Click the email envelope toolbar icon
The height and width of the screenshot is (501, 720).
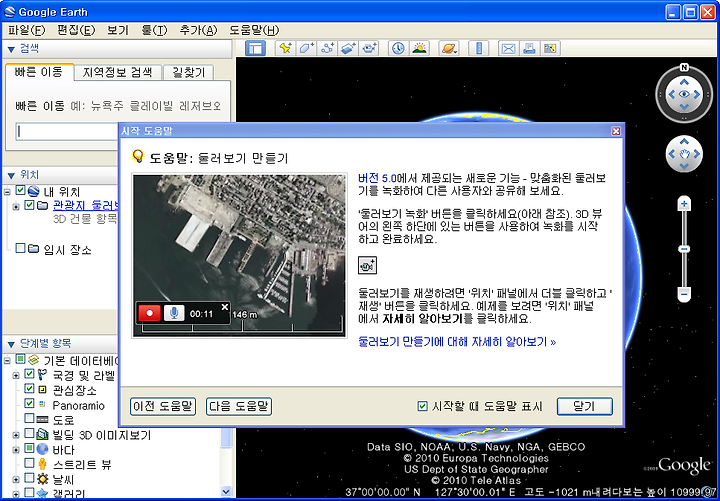tap(508, 48)
